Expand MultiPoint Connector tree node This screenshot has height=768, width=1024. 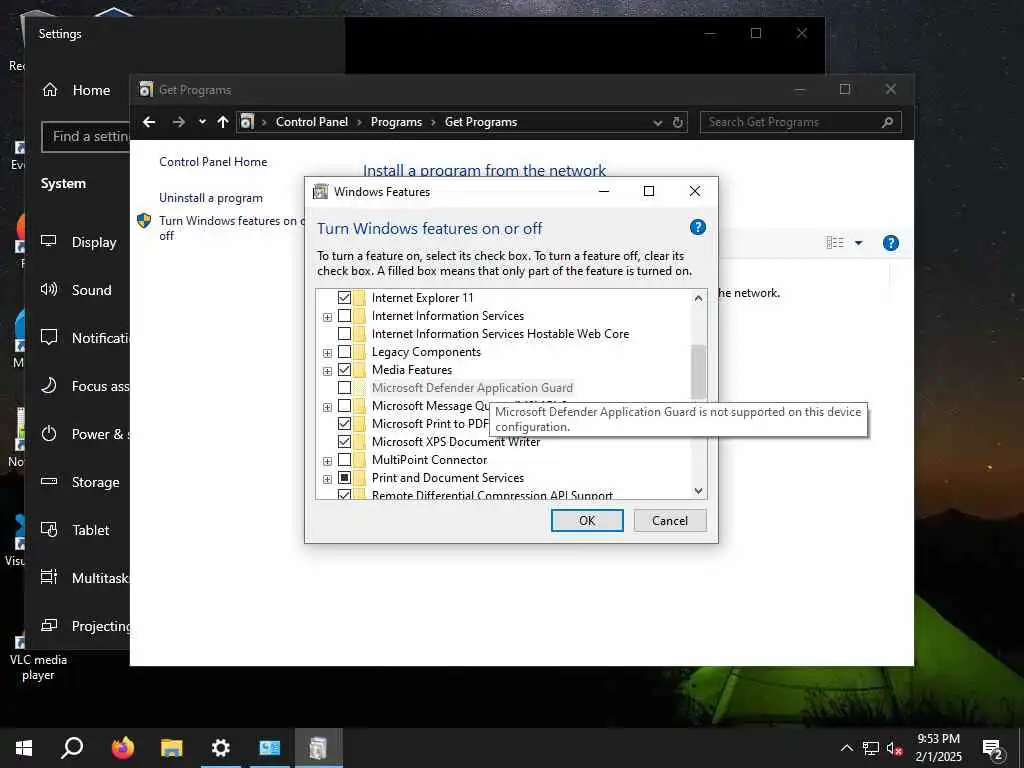327,461
